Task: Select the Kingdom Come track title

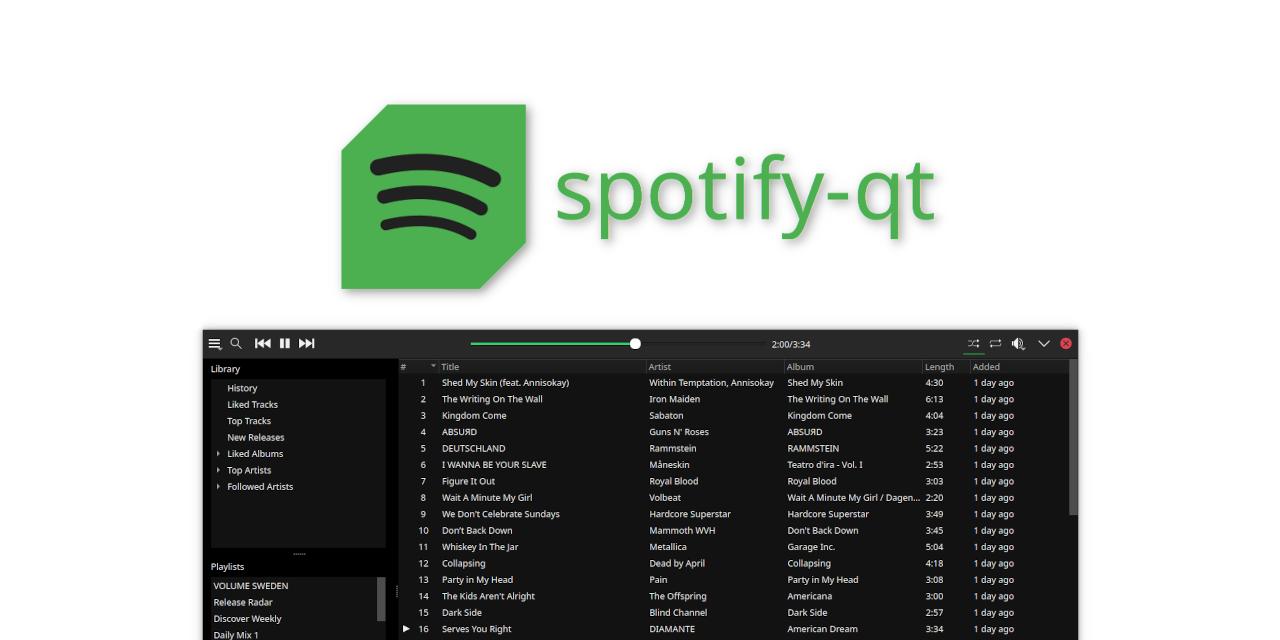Action: [474, 416]
